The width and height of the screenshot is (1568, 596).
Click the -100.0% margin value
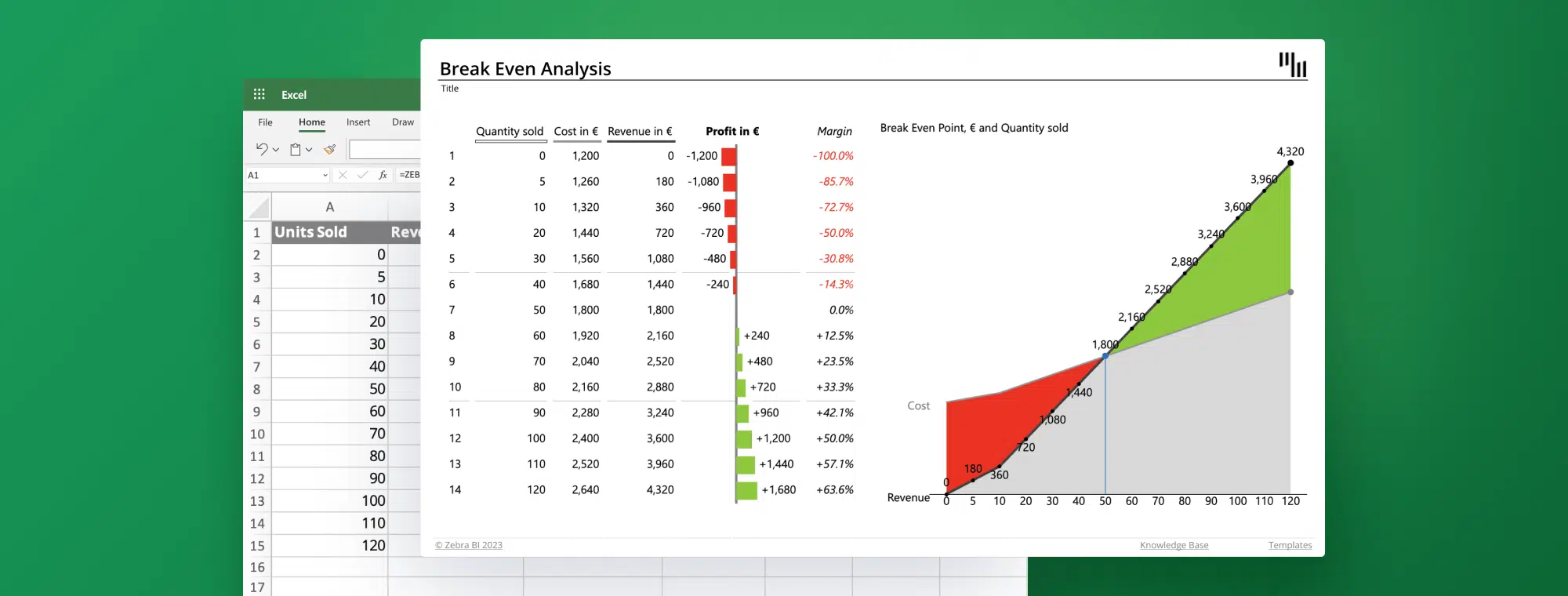833,156
